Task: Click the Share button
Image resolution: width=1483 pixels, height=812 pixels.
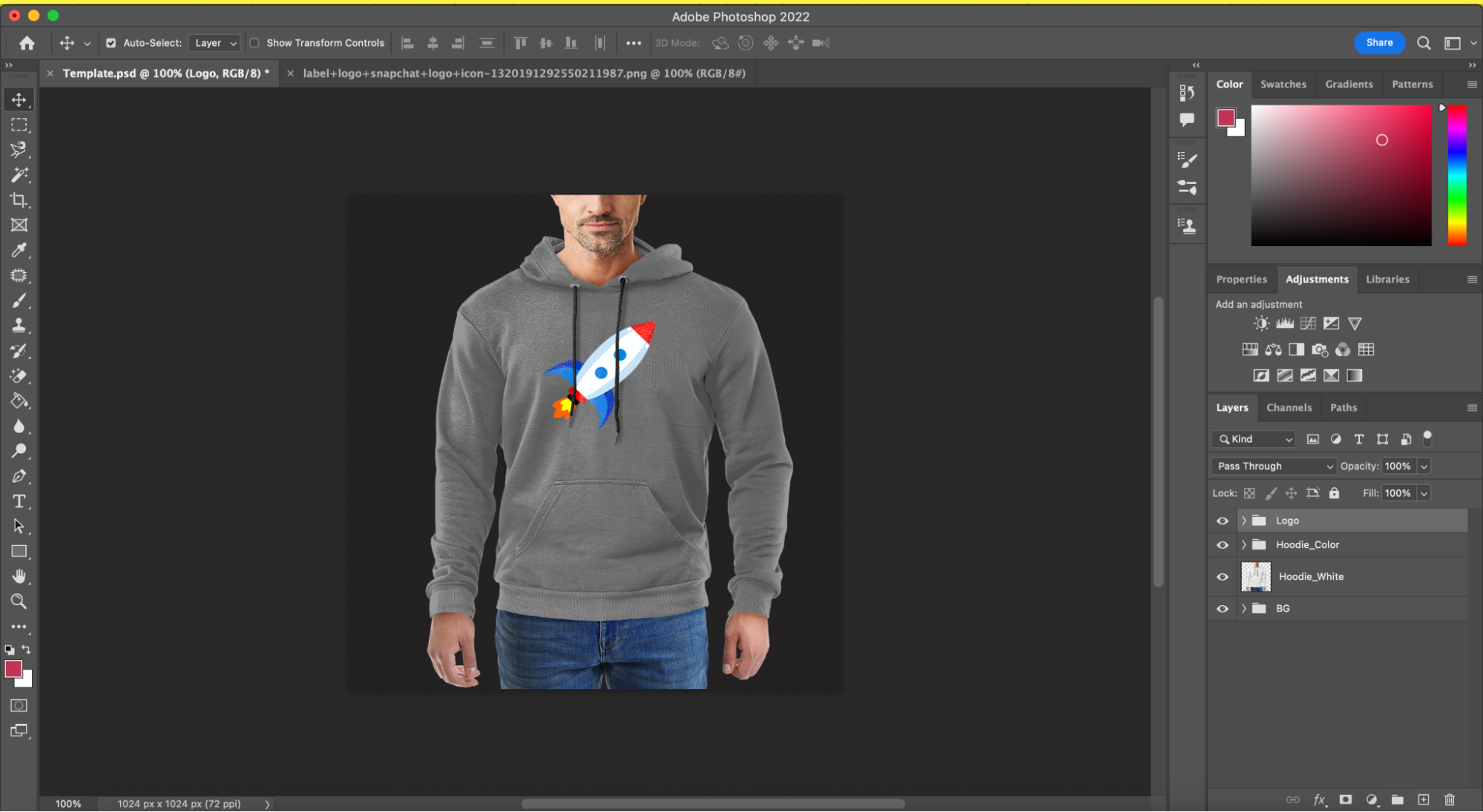Action: click(1379, 43)
